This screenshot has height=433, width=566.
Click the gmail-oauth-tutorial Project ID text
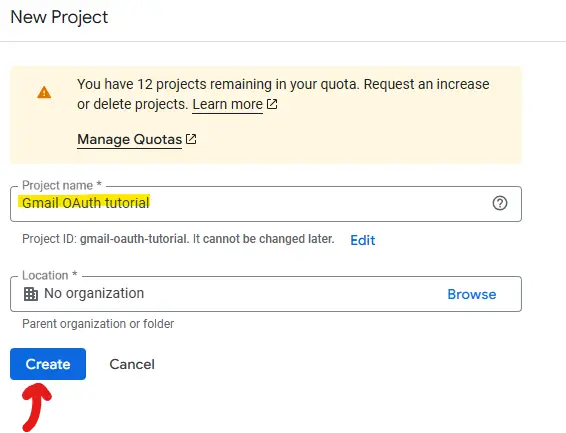click(x=133, y=239)
